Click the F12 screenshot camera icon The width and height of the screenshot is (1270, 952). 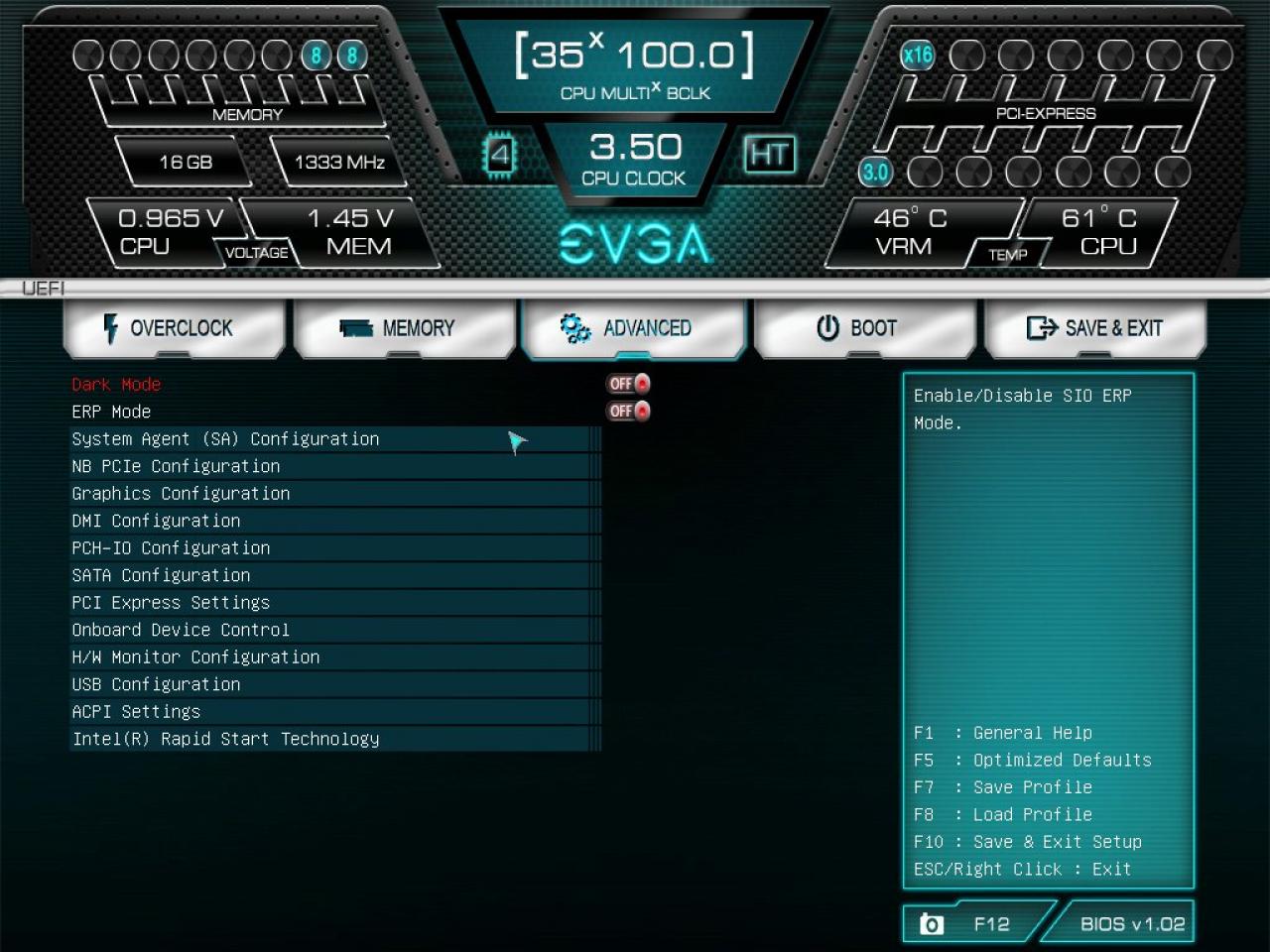[x=931, y=924]
